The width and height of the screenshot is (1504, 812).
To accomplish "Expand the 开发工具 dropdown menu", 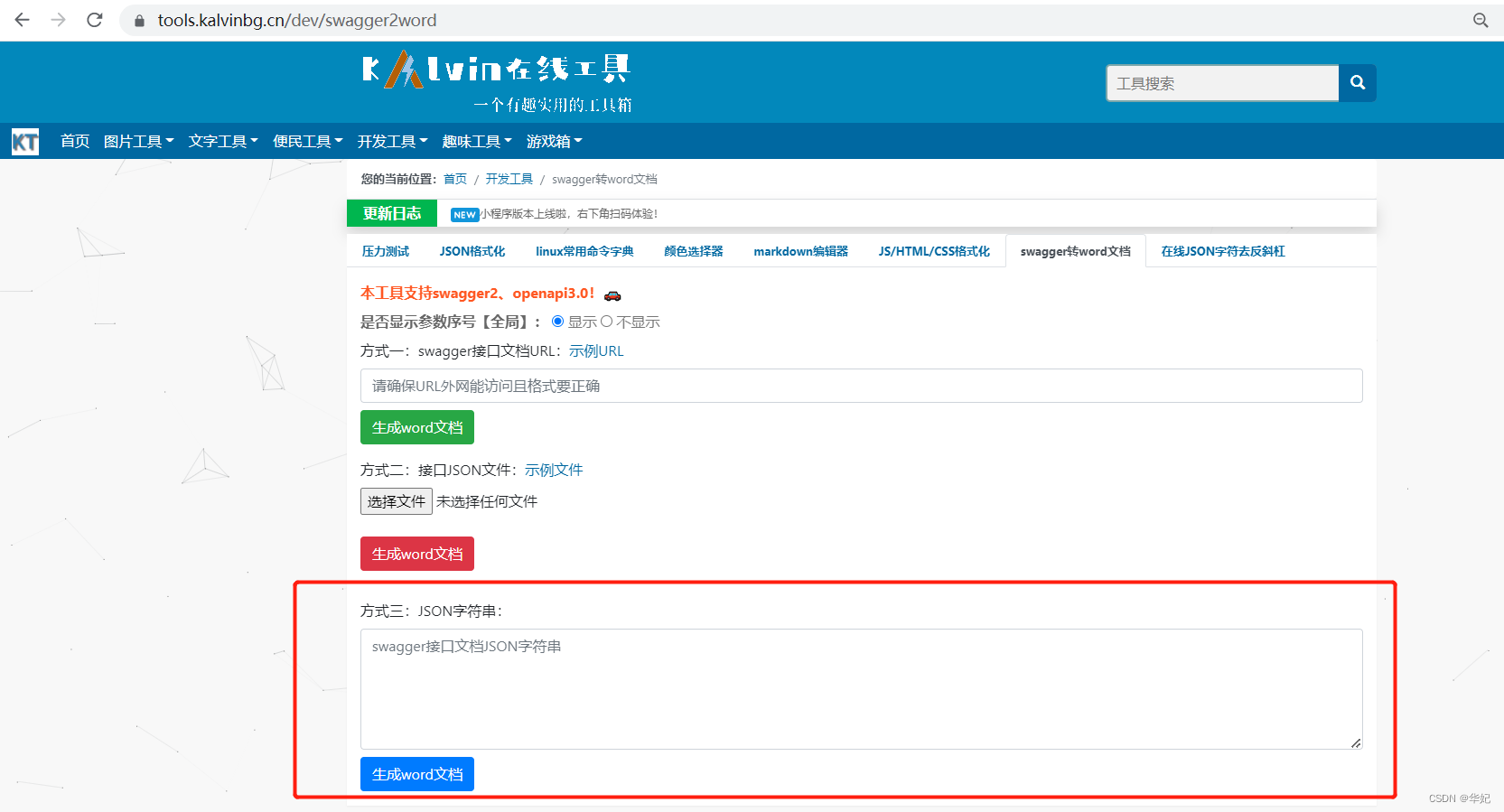I will [x=392, y=141].
